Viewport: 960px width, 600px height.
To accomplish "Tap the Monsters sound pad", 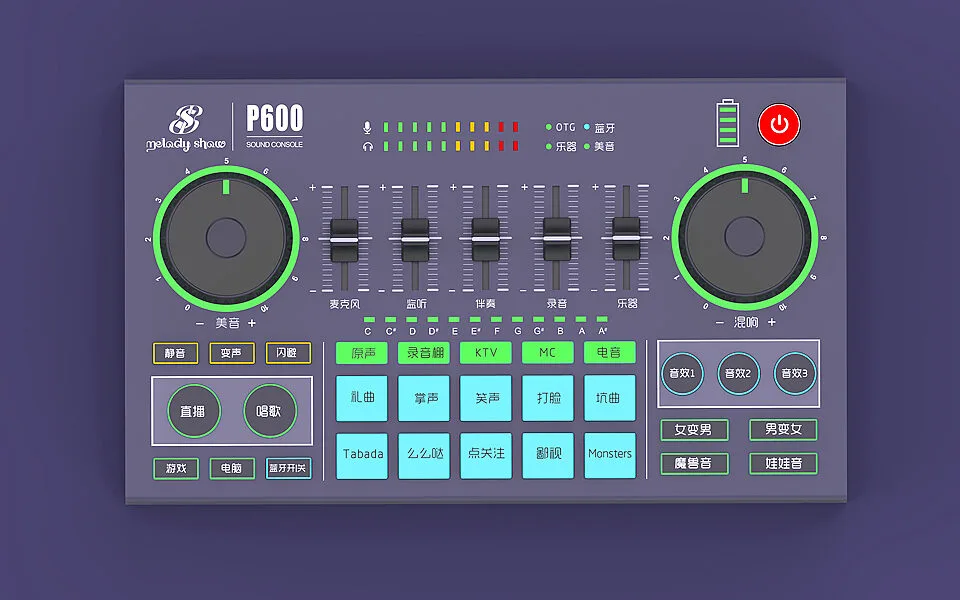I will point(609,454).
